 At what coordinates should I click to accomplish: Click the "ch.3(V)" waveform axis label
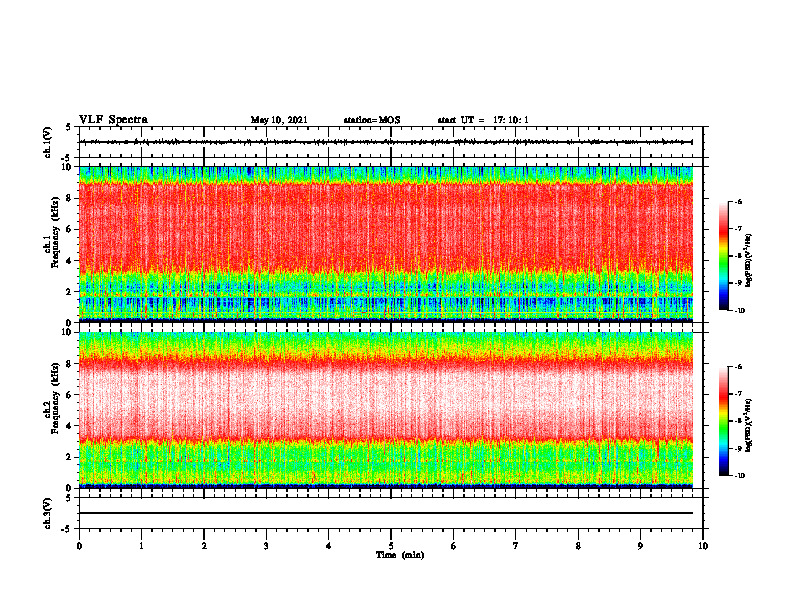pyautogui.click(x=47, y=513)
